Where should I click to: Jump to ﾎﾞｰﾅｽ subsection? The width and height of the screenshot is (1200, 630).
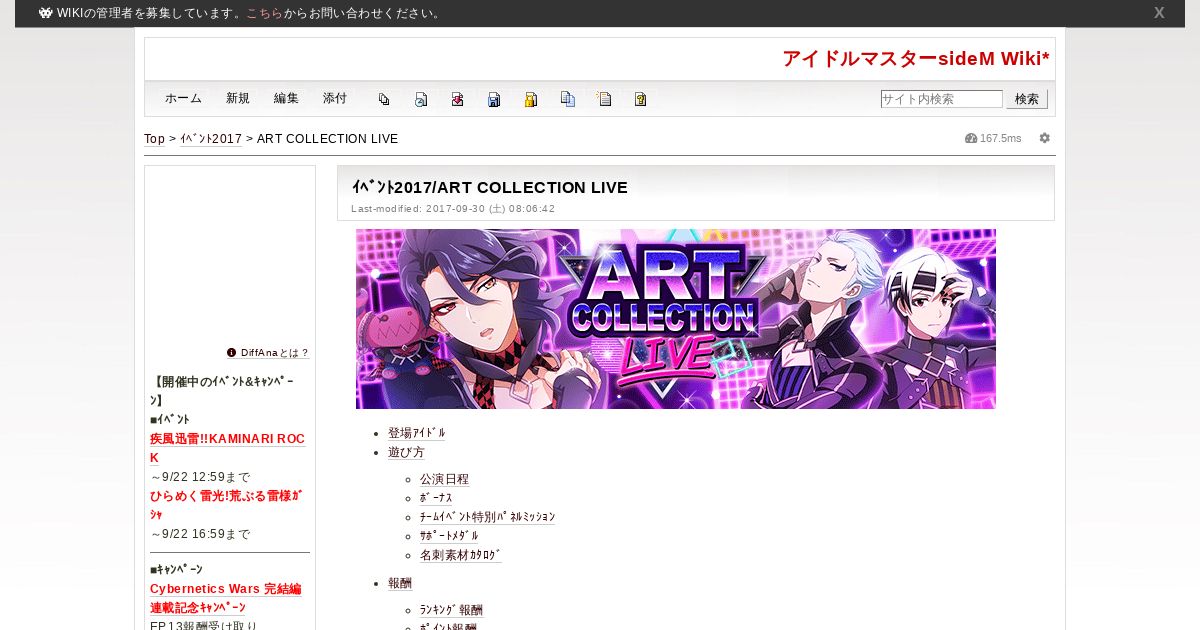[436, 498]
